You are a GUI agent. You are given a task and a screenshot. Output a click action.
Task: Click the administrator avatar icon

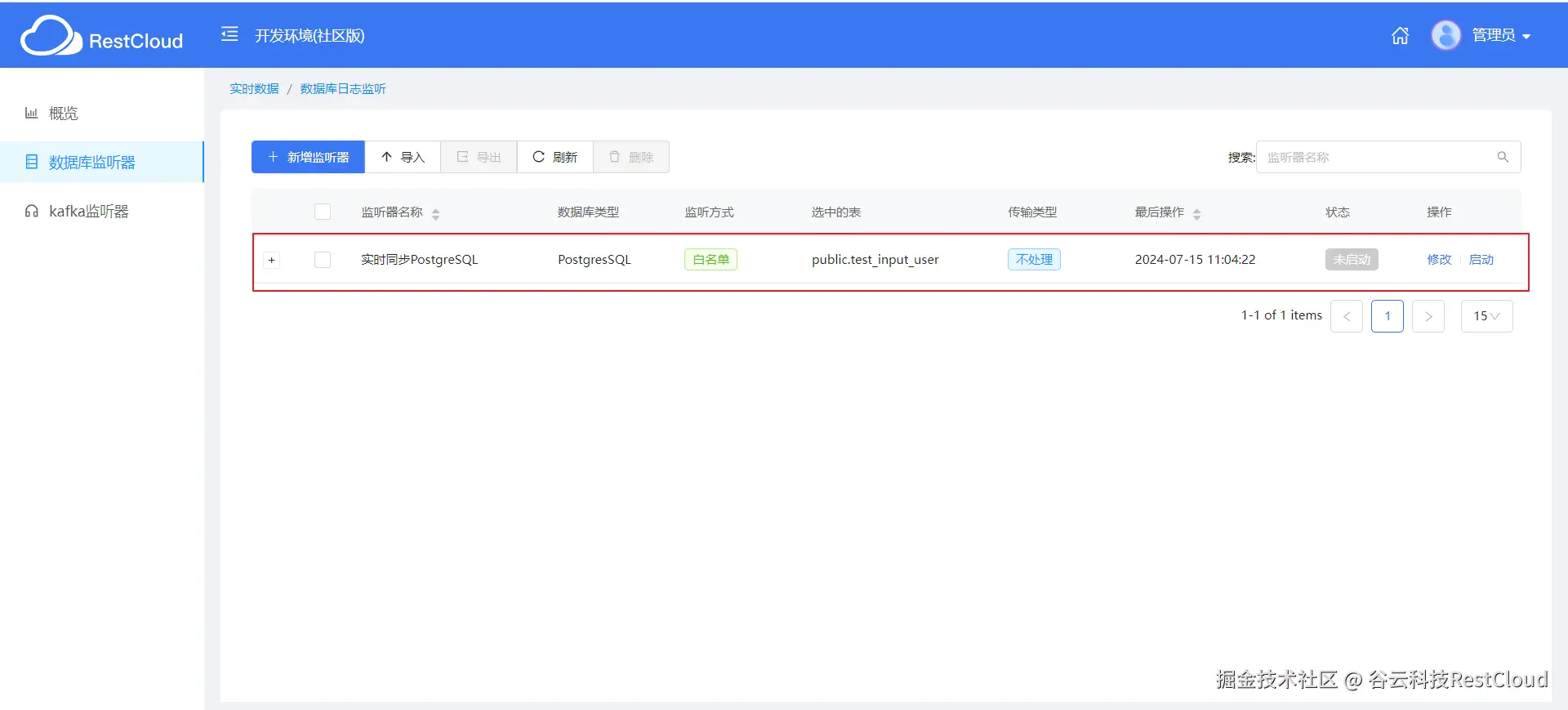tap(1445, 35)
